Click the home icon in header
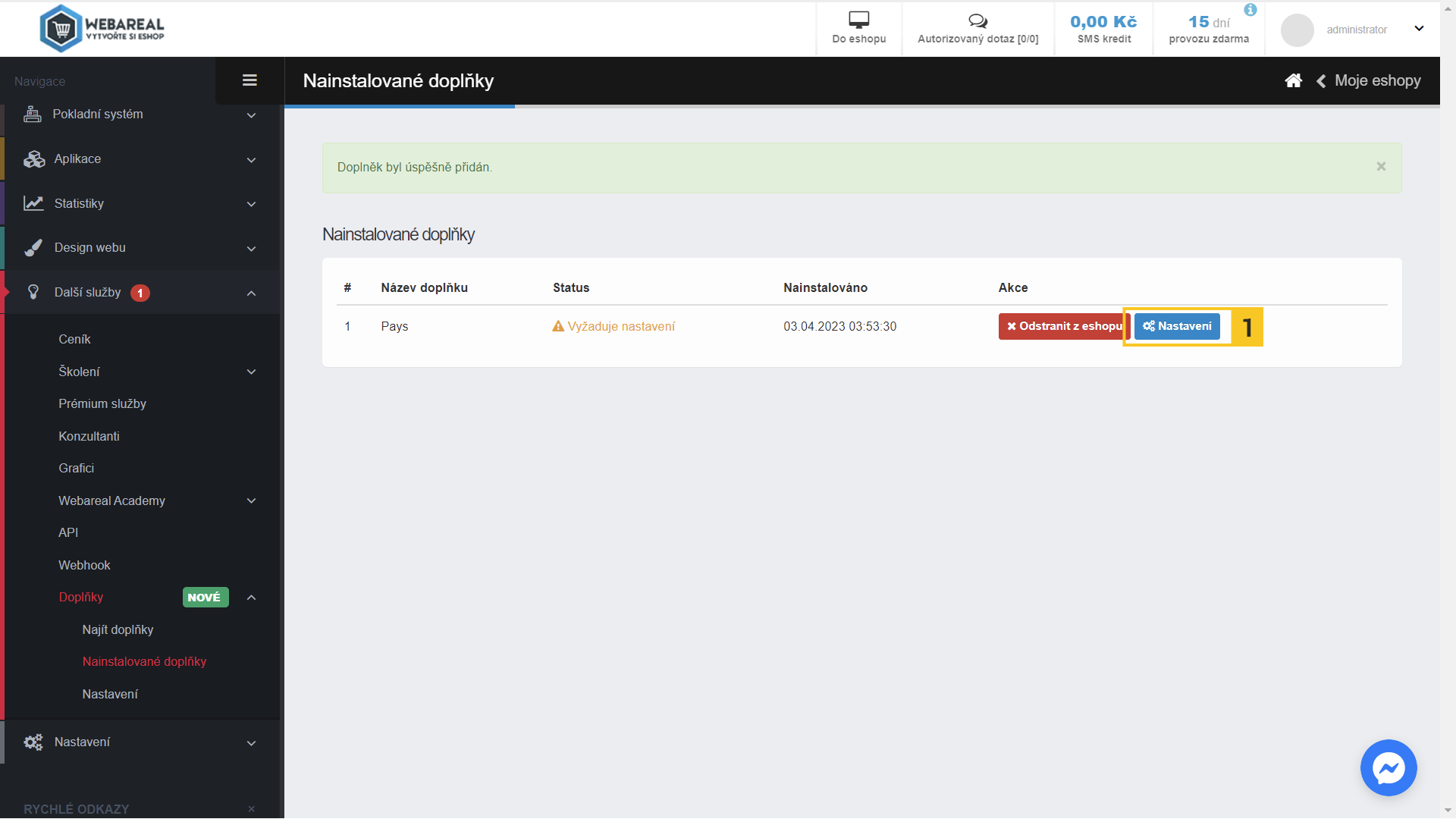The width and height of the screenshot is (1456, 819). (x=1293, y=81)
